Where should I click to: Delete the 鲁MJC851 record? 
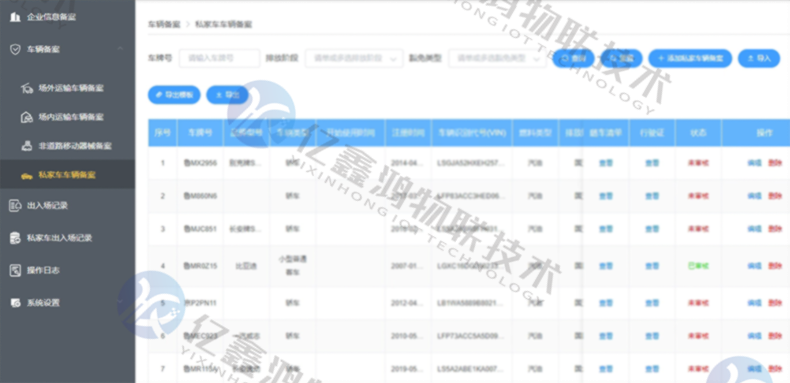pyautogui.click(x=775, y=229)
